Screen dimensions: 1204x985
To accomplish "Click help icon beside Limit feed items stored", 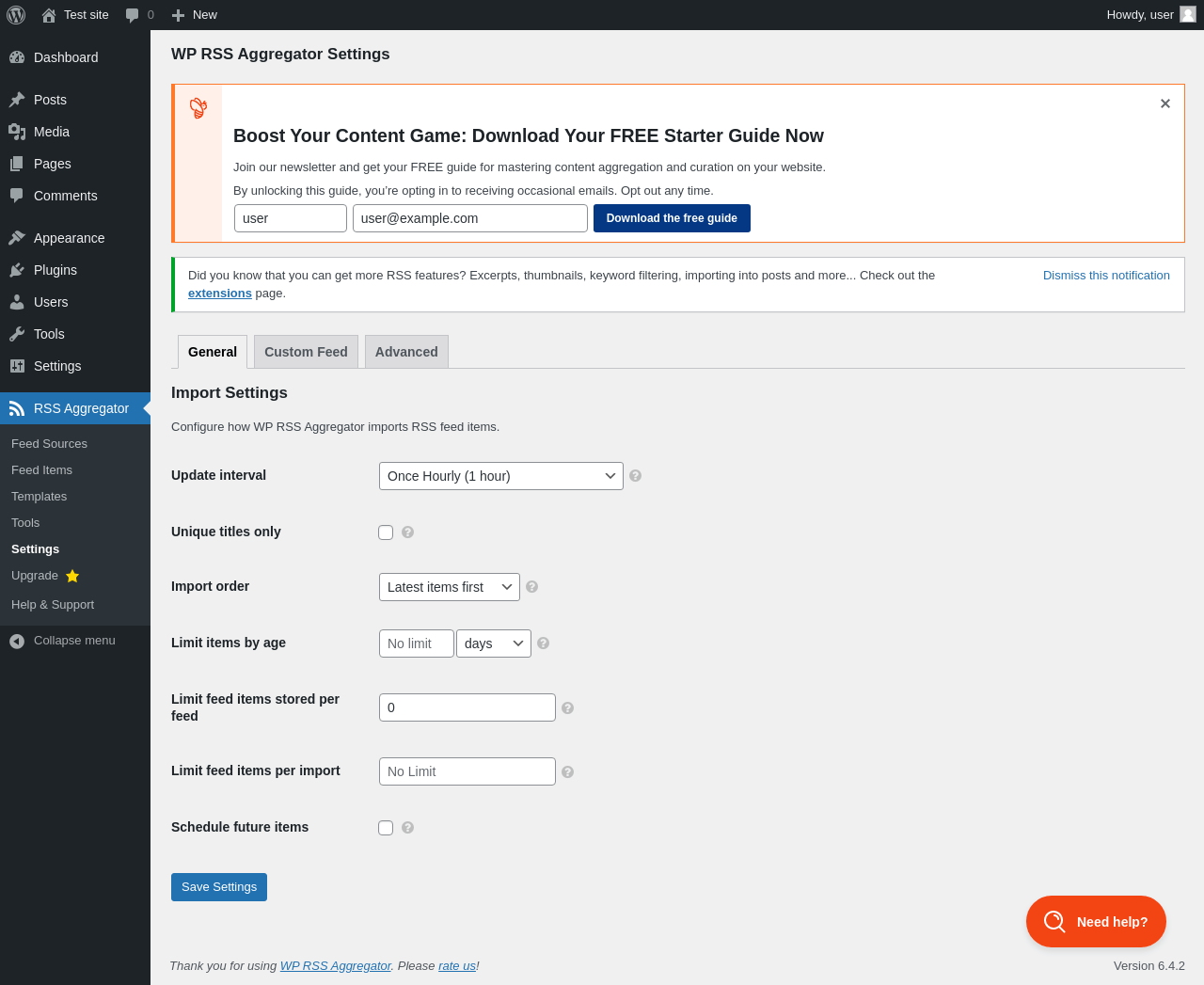I will tap(568, 708).
